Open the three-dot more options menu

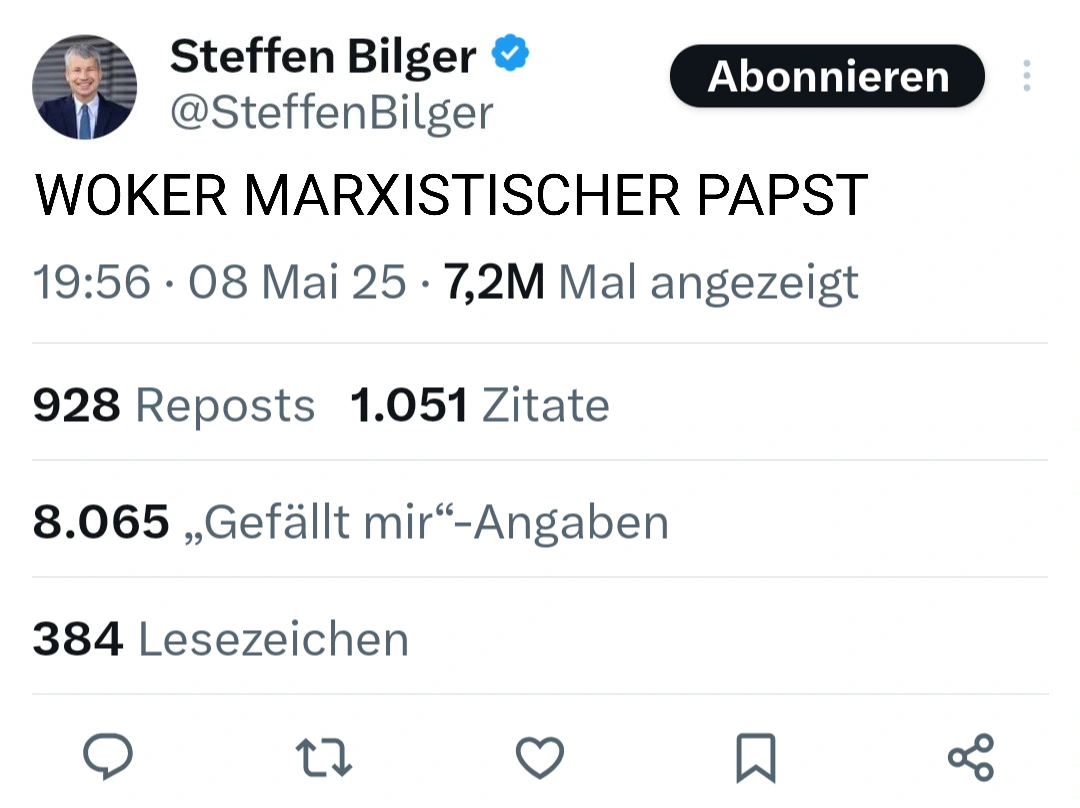point(1026,77)
